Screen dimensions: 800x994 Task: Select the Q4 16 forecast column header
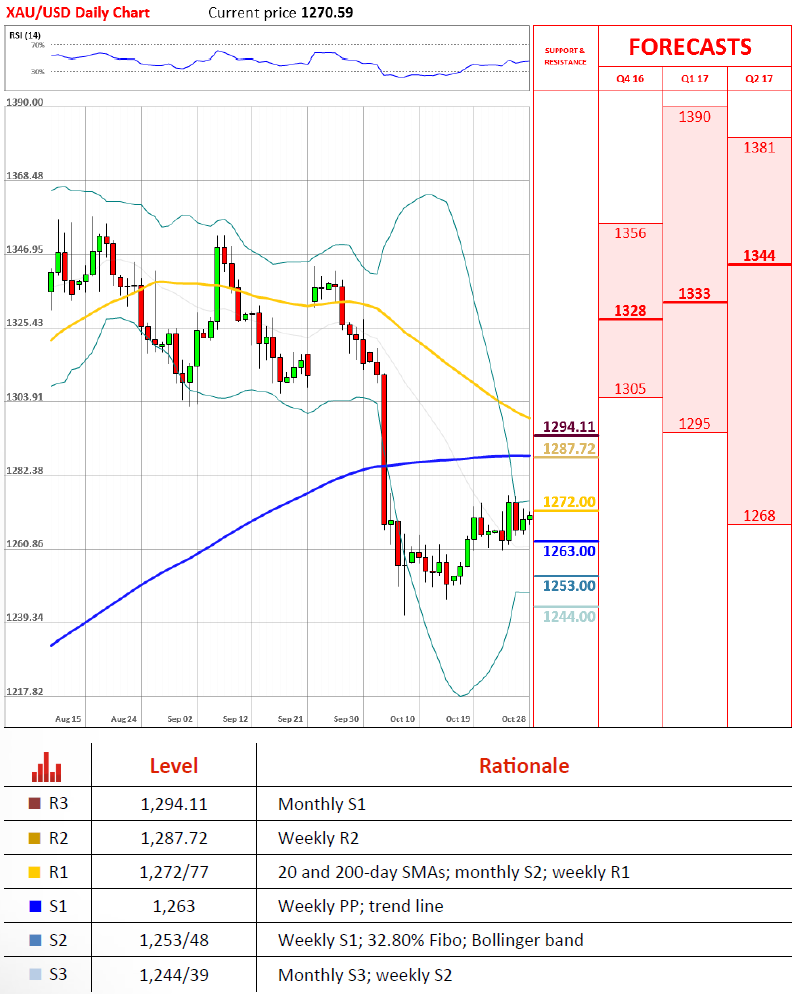(630, 79)
